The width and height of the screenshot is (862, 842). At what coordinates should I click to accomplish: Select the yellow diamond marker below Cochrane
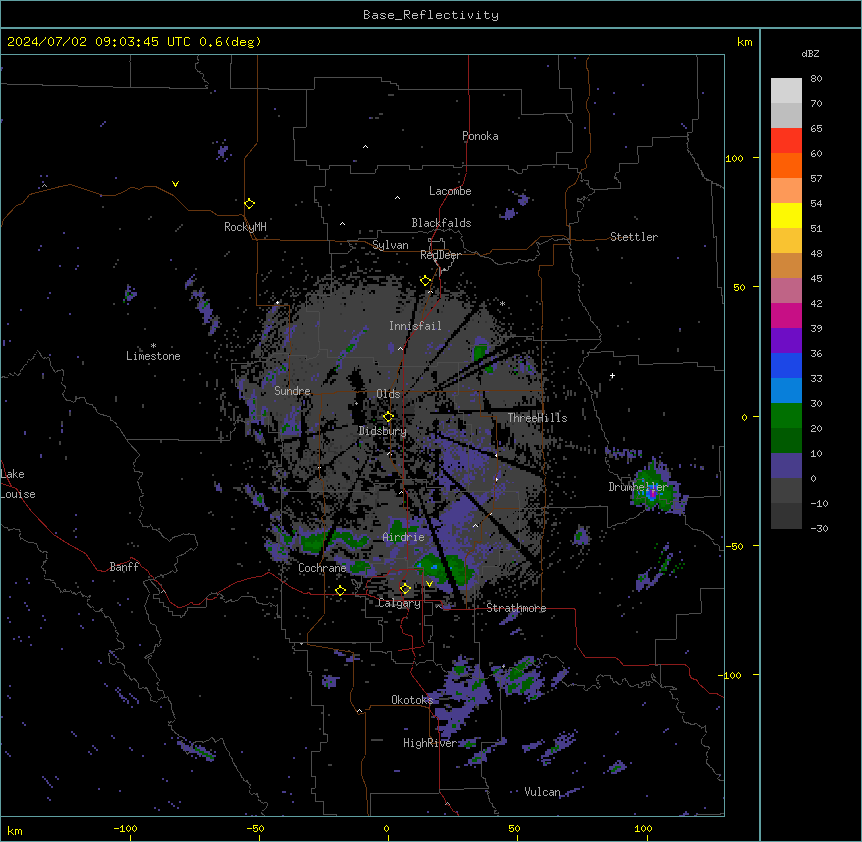[340, 590]
